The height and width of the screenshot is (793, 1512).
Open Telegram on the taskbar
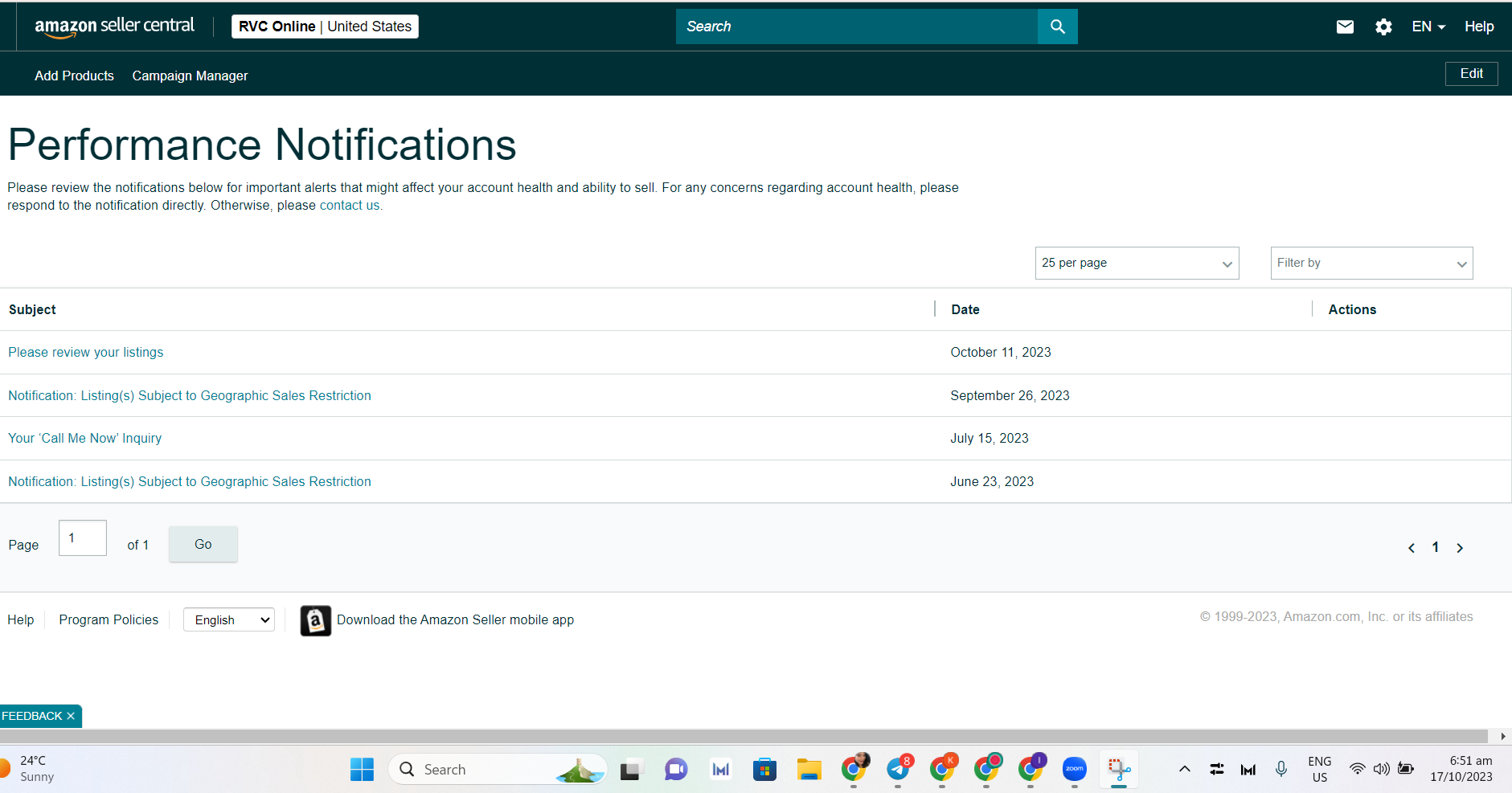[x=898, y=770]
